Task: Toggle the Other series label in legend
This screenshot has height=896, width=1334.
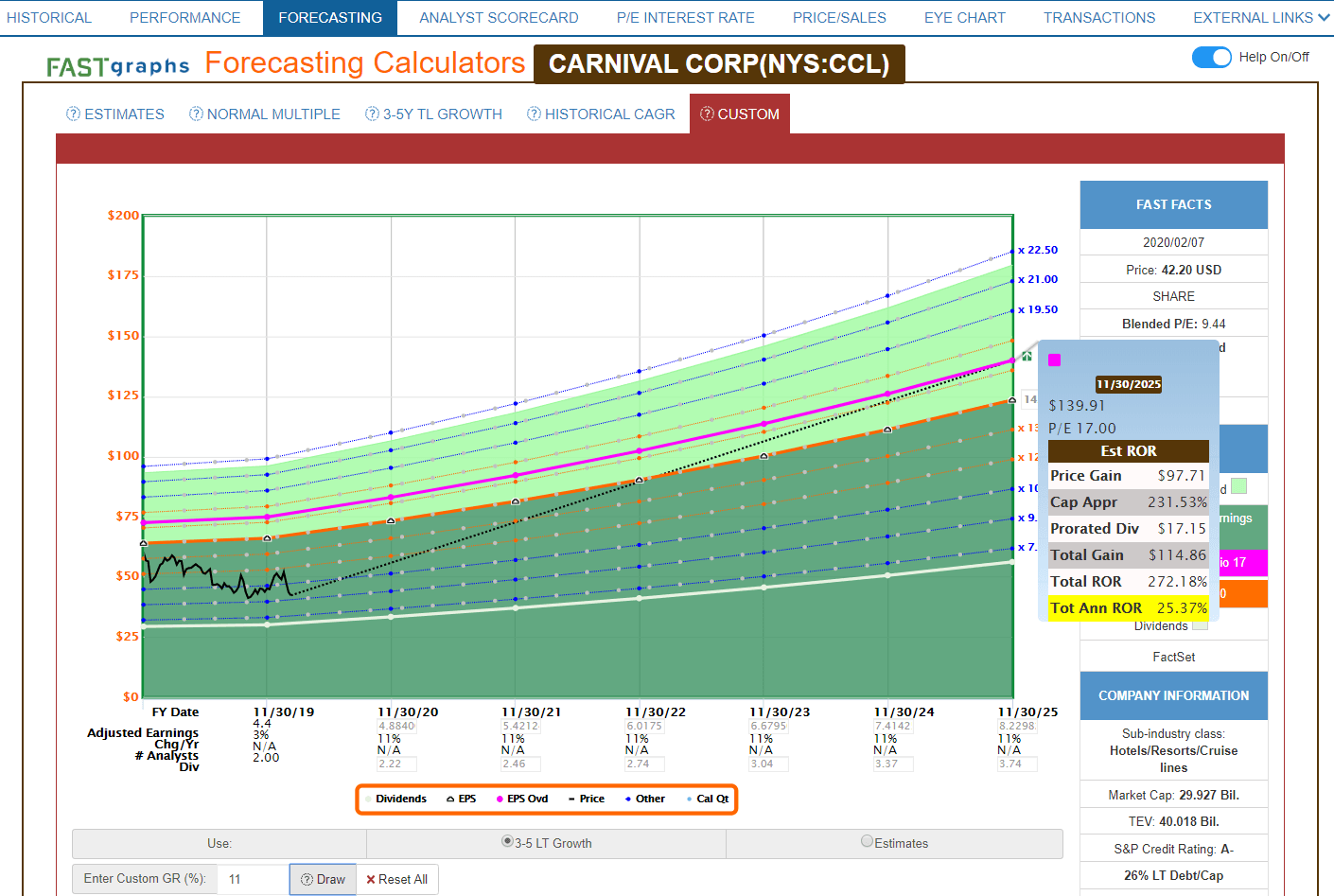Action: pyautogui.click(x=650, y=799)
